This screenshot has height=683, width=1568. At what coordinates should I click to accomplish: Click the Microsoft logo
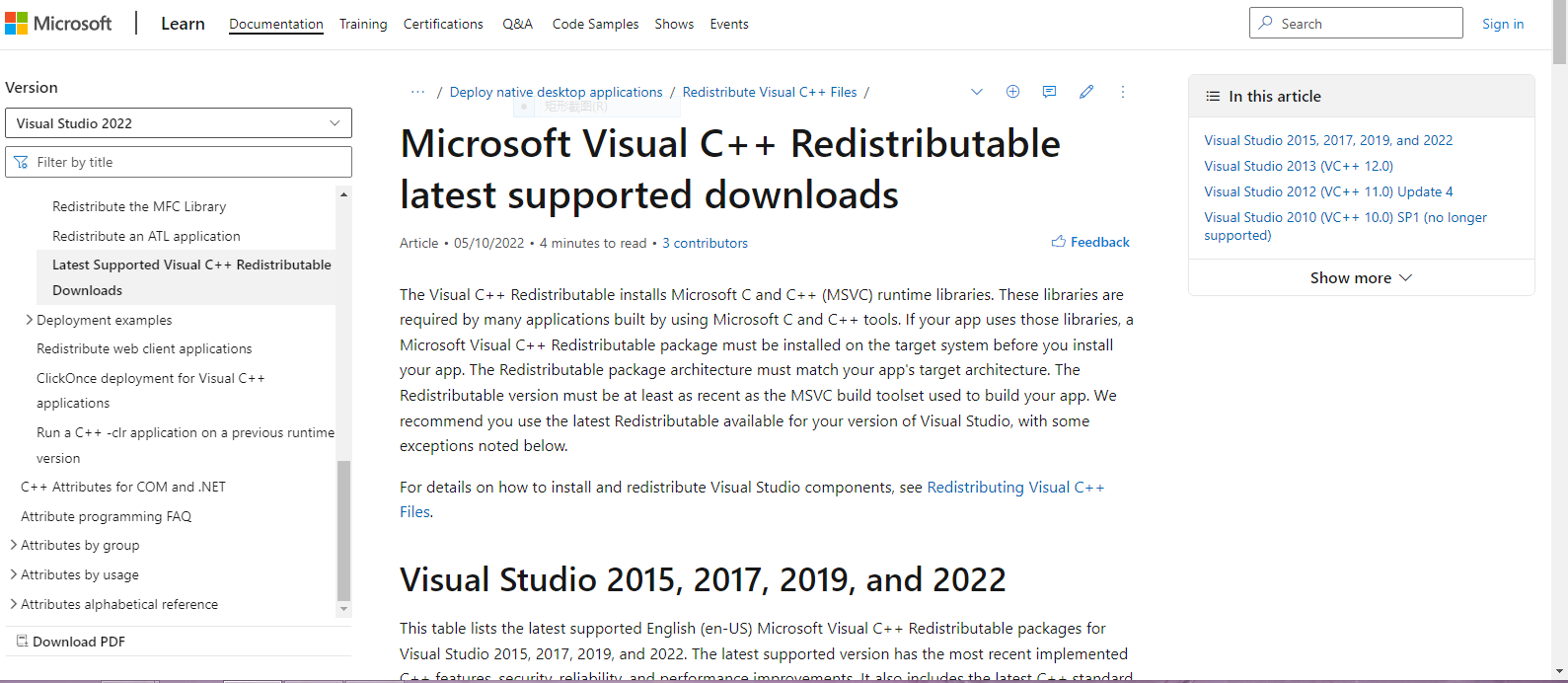[x=58, y=24]
